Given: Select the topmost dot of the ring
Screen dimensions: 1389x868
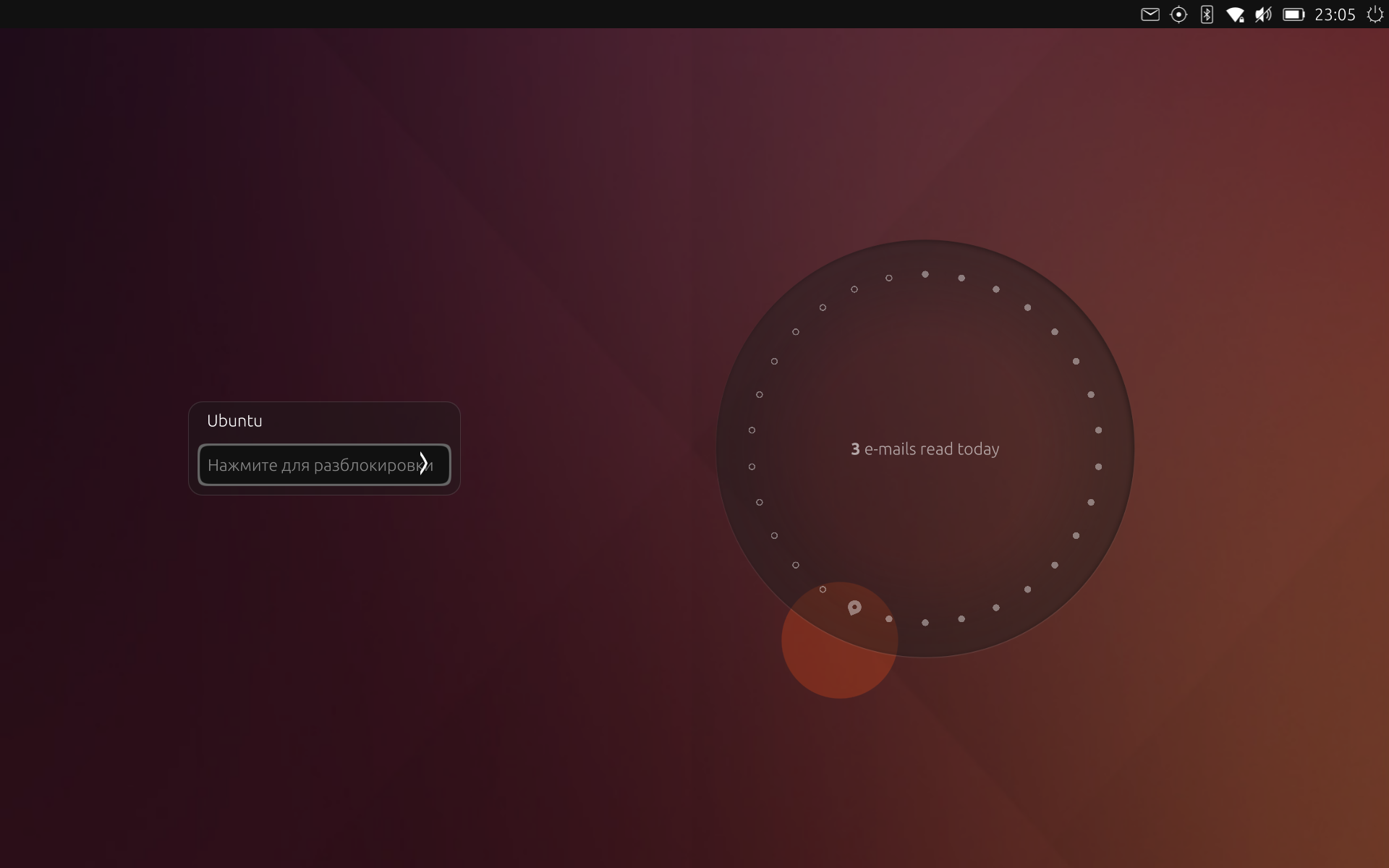Looking at the screenshot, I should tap(925, 274).
